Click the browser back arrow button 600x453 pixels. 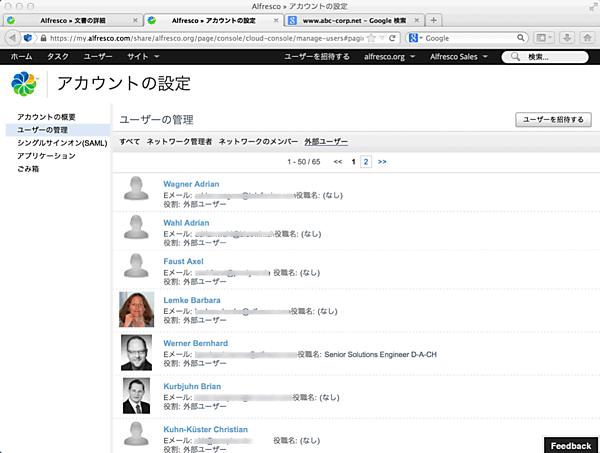tap(14, 38)
